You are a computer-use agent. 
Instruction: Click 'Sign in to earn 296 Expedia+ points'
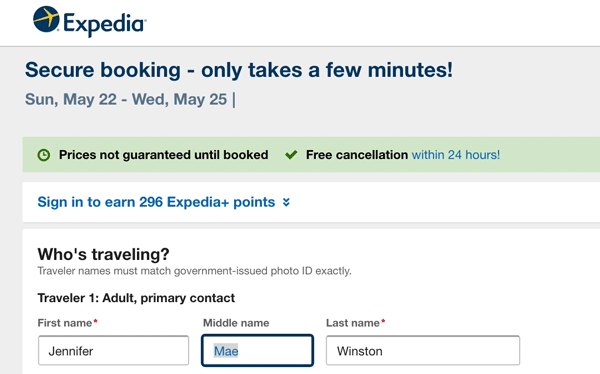click(x=156, y=202)
